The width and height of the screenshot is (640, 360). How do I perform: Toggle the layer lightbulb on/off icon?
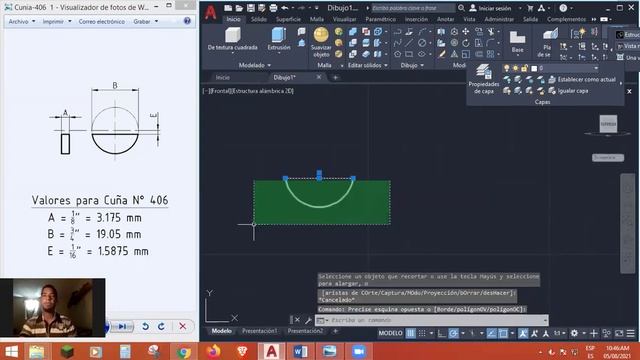pos(507,68)
